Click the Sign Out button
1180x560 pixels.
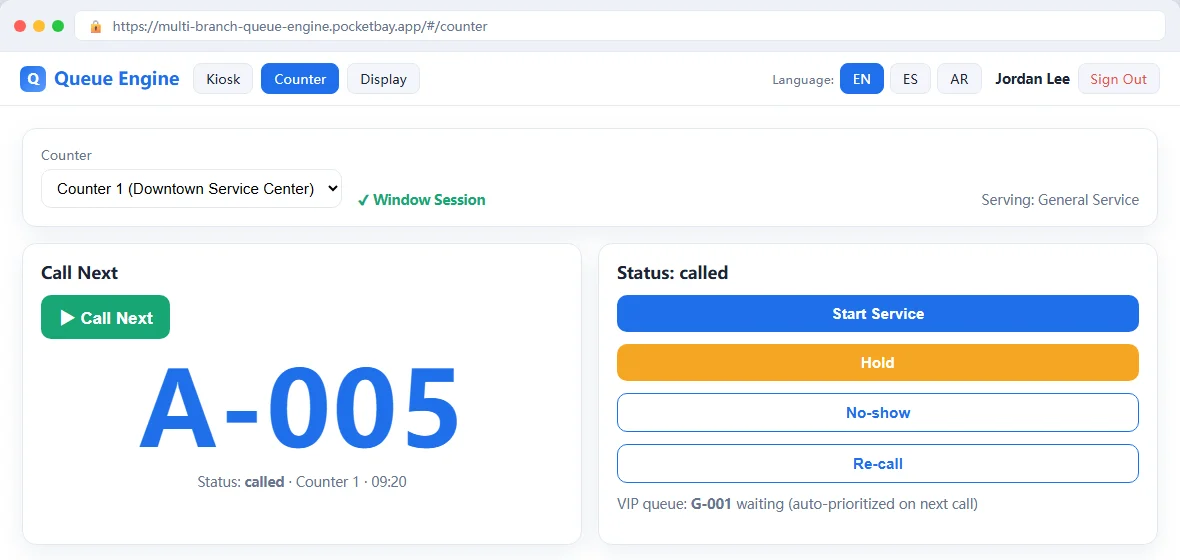pyautogui.click(x=1118, y=79)
